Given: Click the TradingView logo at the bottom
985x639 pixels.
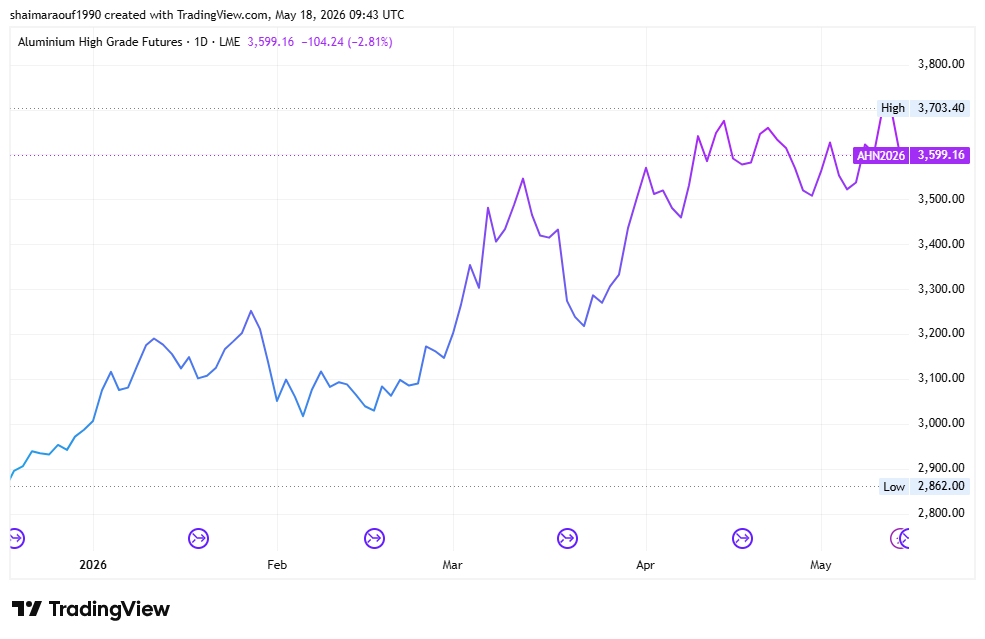Looking at the screenshot, I should [x=91, y=609].
